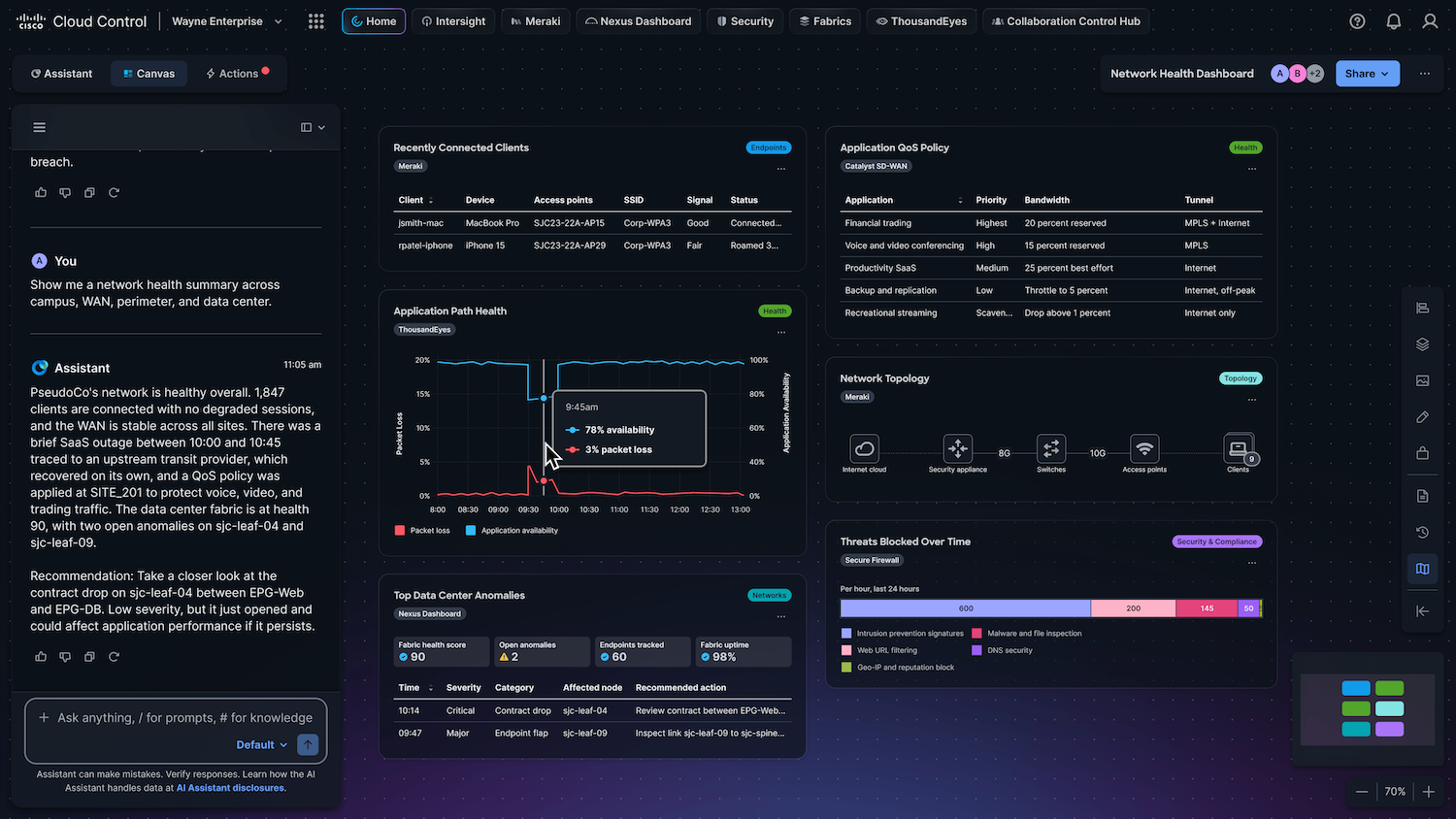Open the Default model dropdown
Viewport: 1456px width, 819px height.
pos(262,745)
